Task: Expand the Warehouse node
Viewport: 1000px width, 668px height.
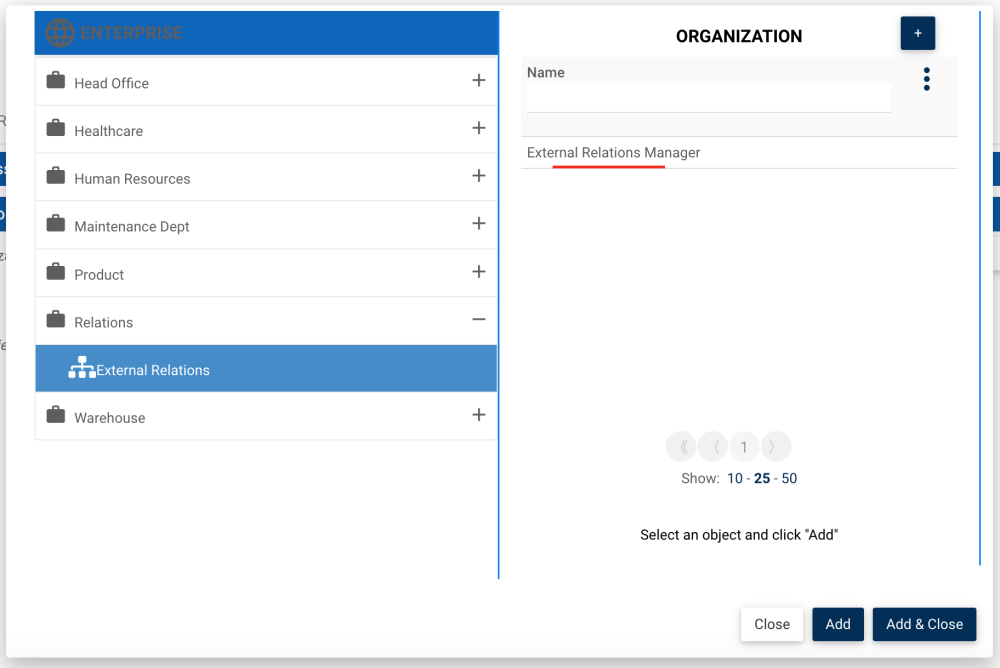Action: pos(479,415)
